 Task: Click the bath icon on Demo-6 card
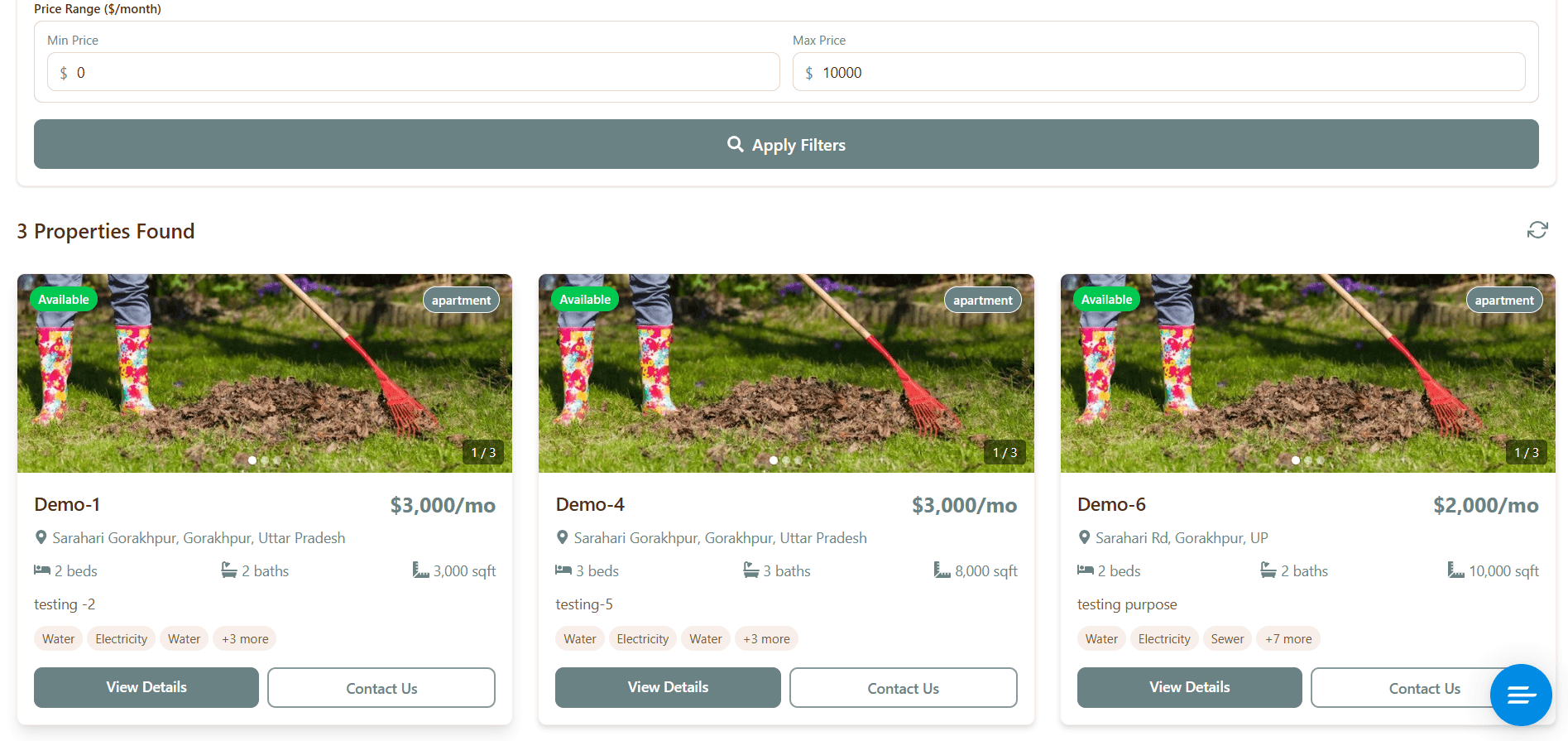(x=1268, y=570)
